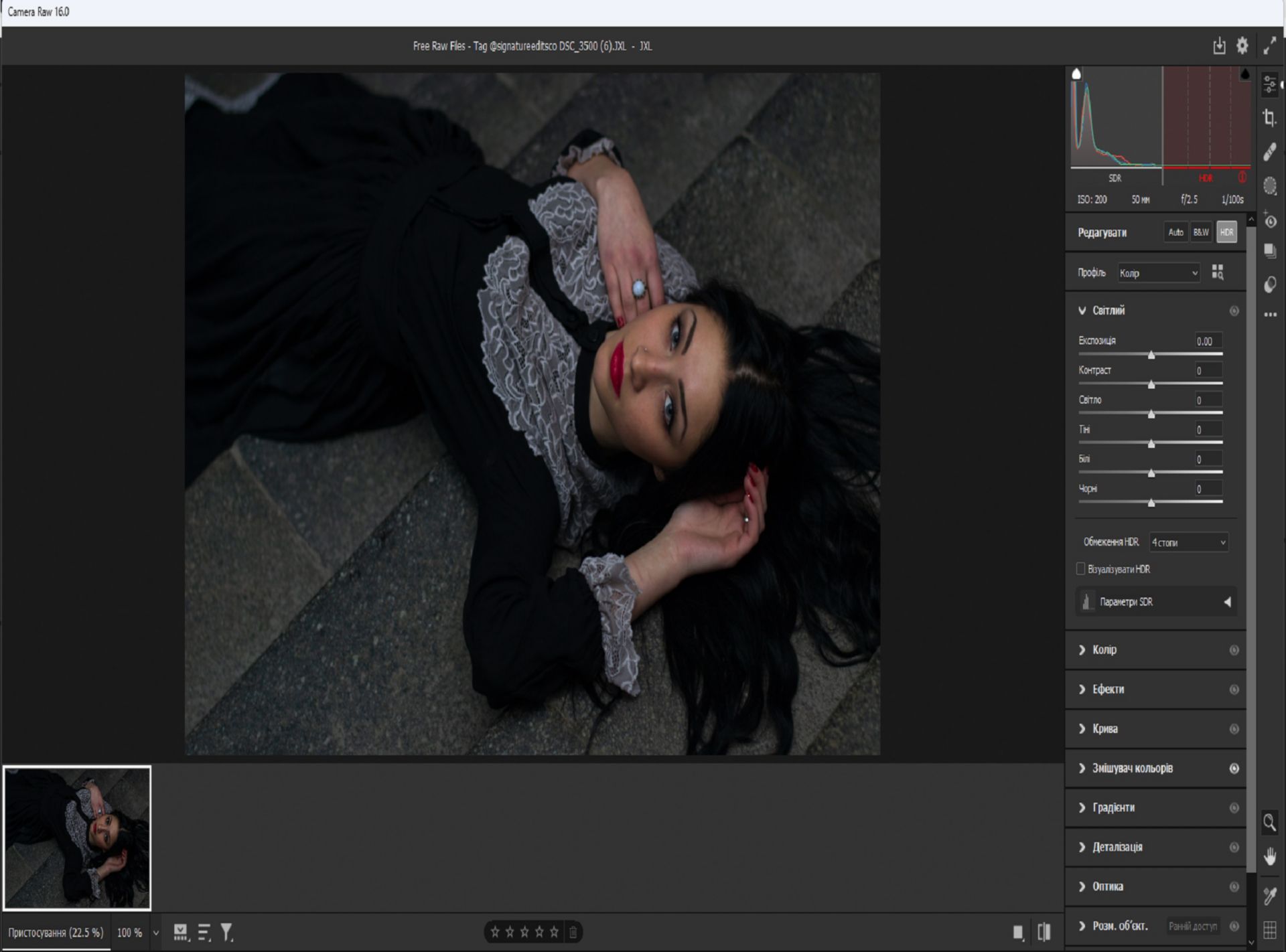1286x952 pixels.
Task: Click the HDR warning info icon under the histogram
Action: 1242,177
